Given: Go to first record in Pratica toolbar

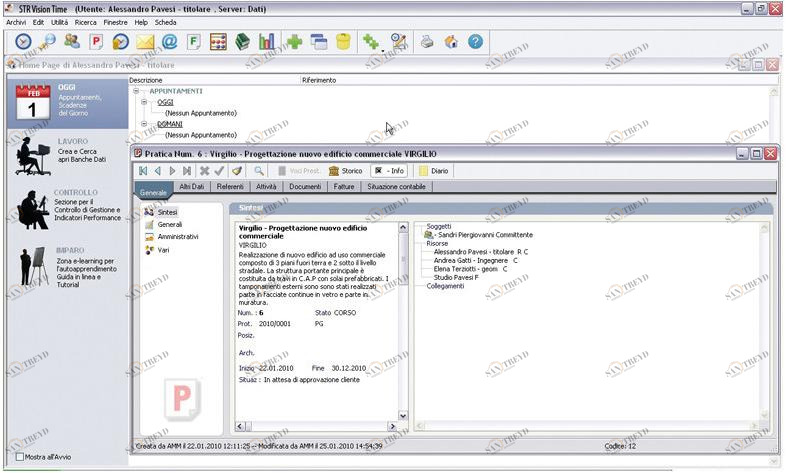Looking at the screenshot, I should (143, 171).
